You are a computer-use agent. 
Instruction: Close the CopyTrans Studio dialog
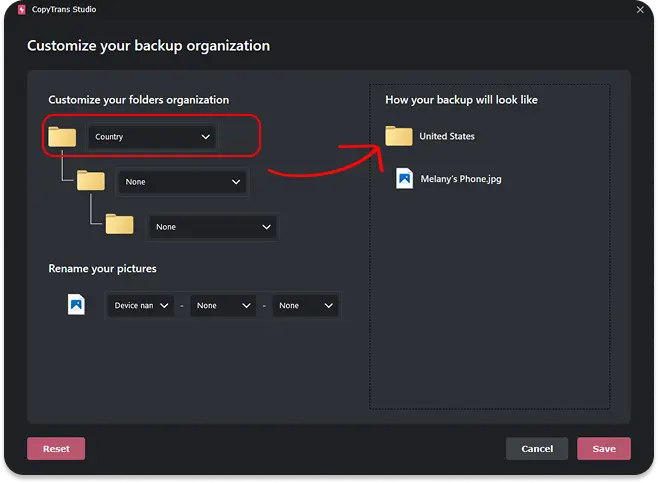click(640, 9)
